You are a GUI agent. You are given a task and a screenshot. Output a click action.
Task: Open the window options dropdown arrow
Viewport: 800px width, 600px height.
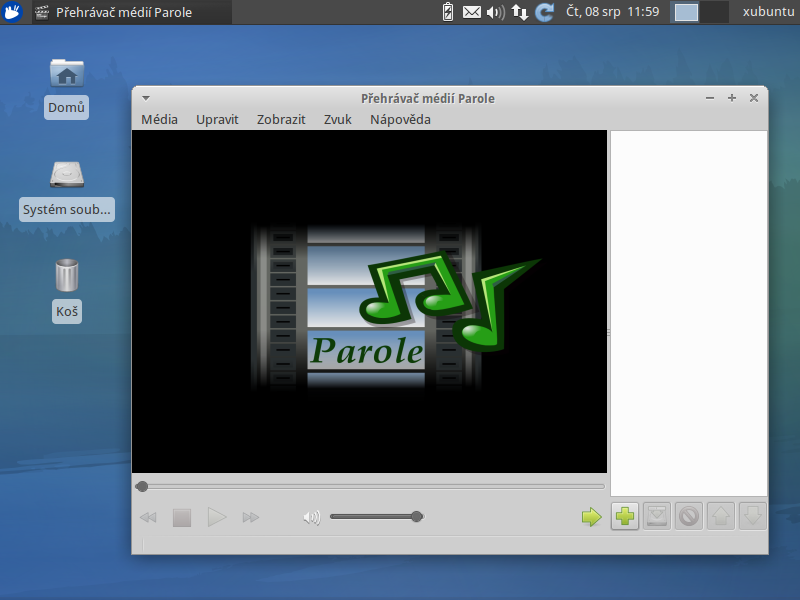[x=146, y=98]
